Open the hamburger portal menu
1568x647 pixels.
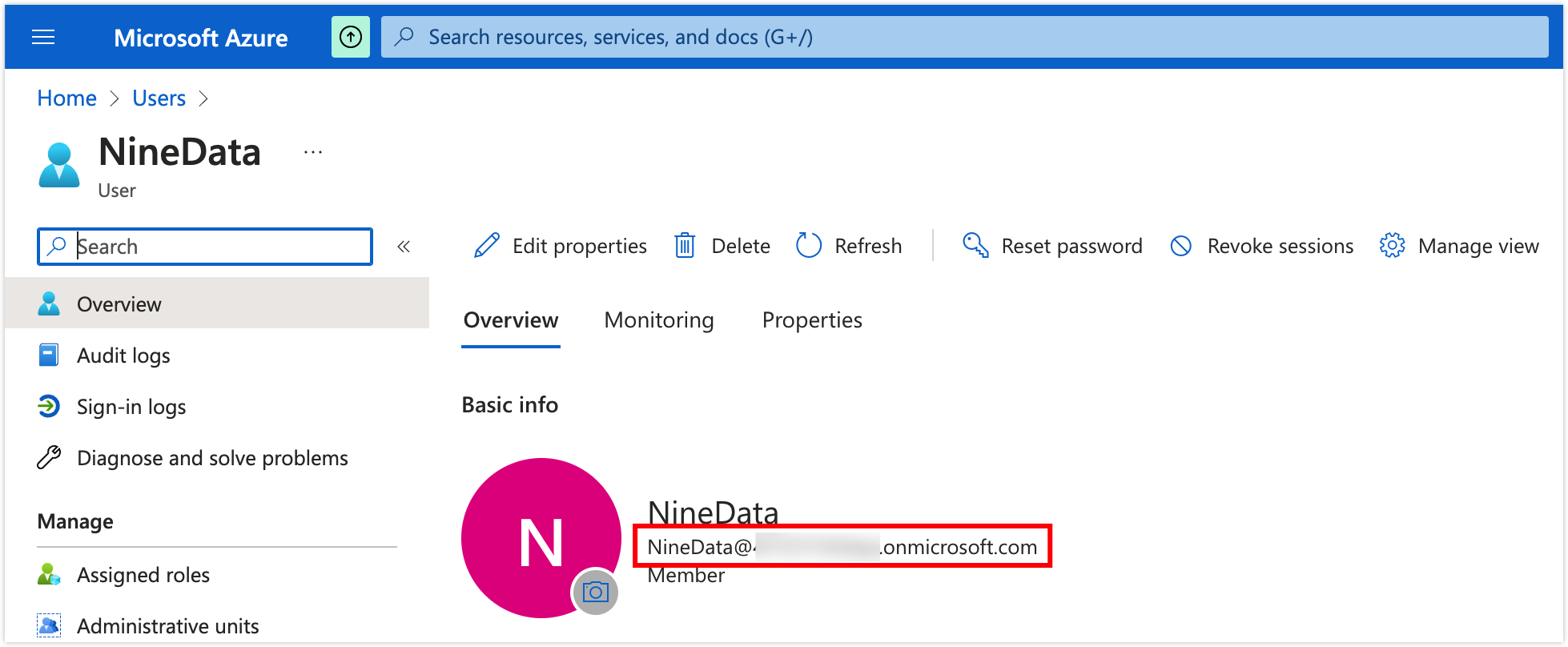pyautogui.click(x=43, y=37)
